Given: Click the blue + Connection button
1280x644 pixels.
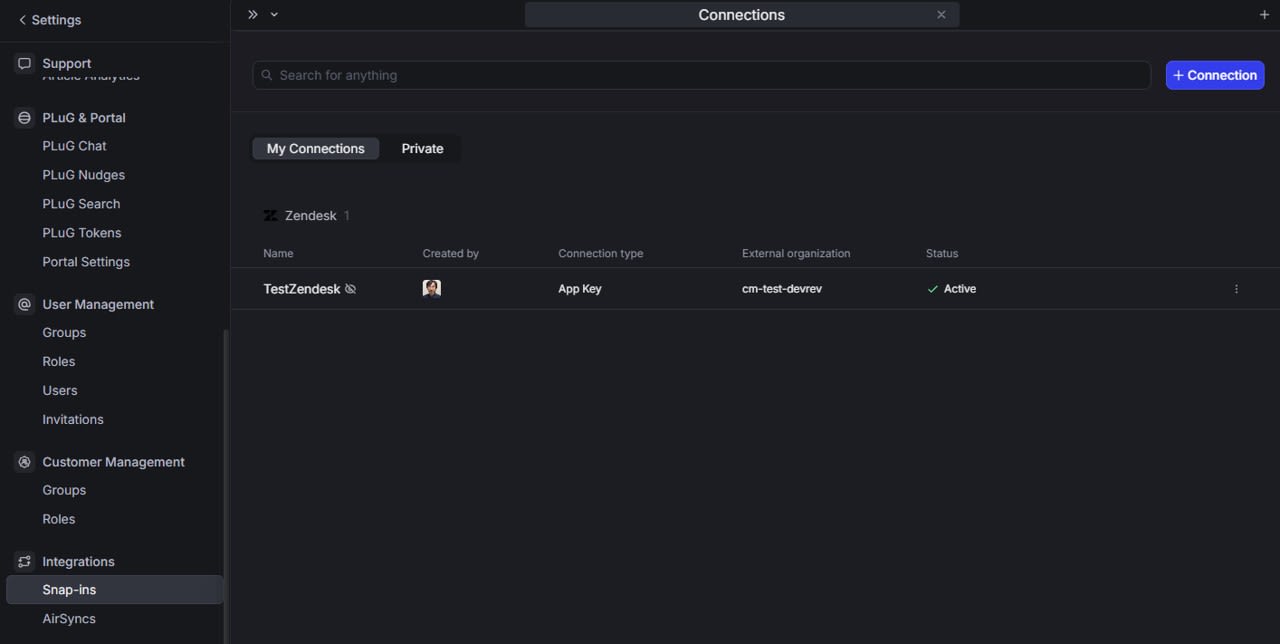Looking at the screenshot, I should [1214, 75].
